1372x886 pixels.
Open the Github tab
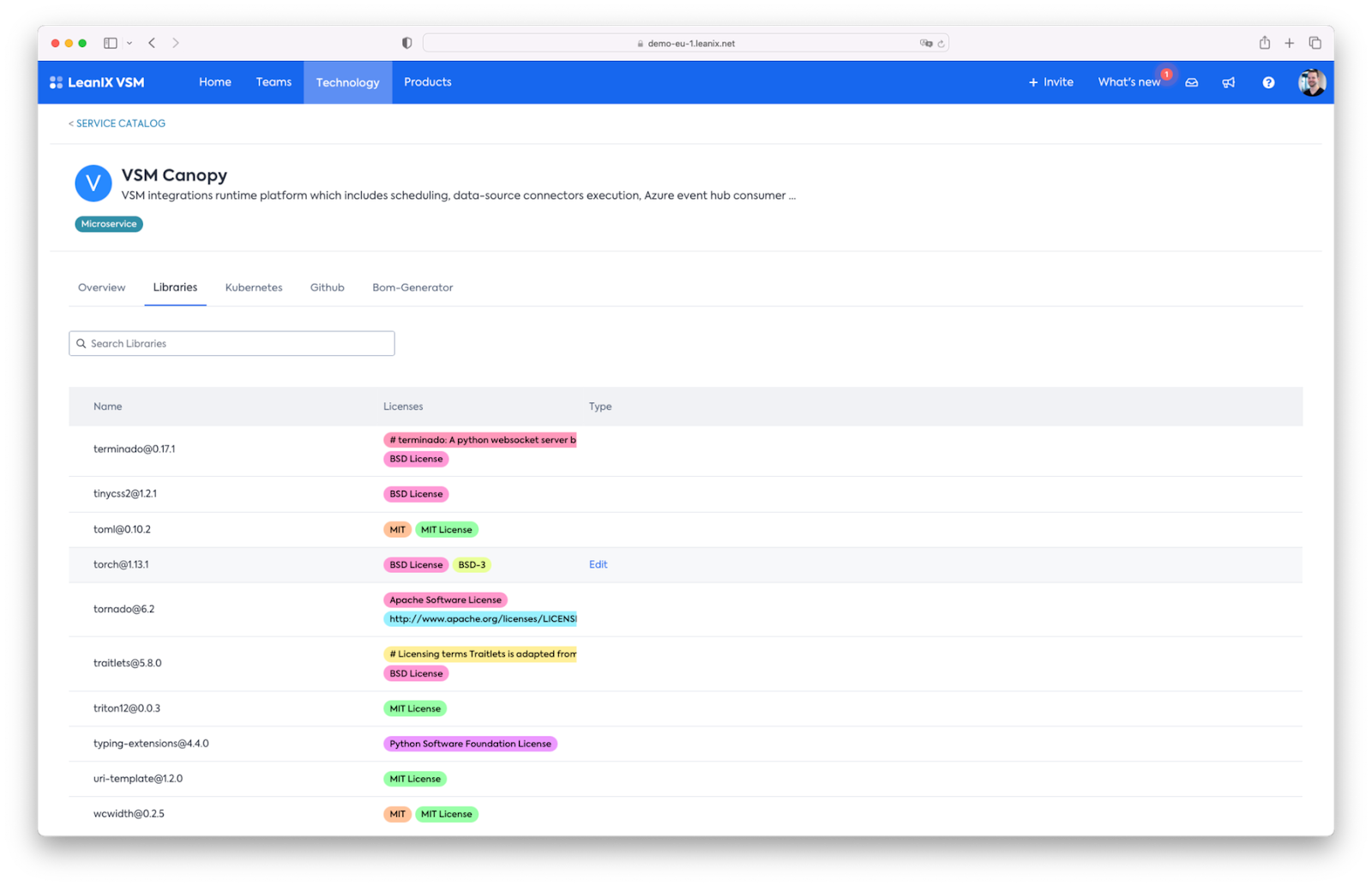pyautogui.click(x=328, y=287)
